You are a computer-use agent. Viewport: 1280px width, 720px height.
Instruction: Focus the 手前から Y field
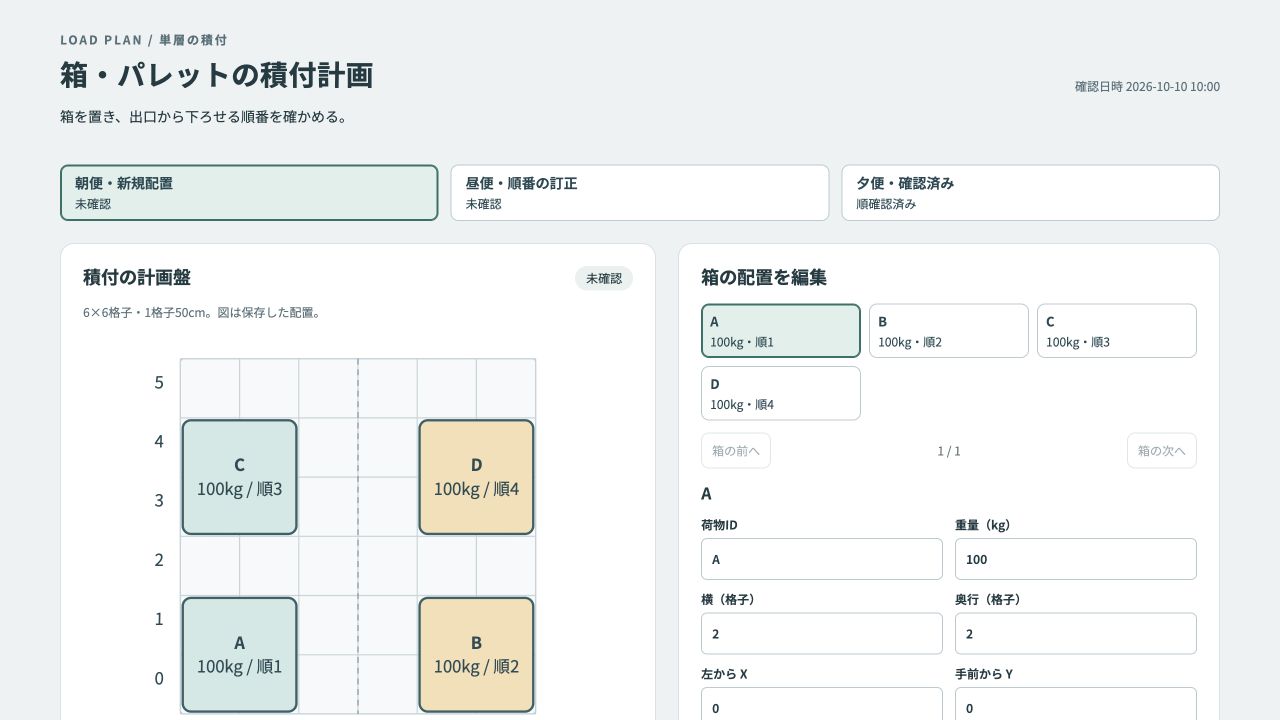pyautogui.click(x=1076, y=704)
